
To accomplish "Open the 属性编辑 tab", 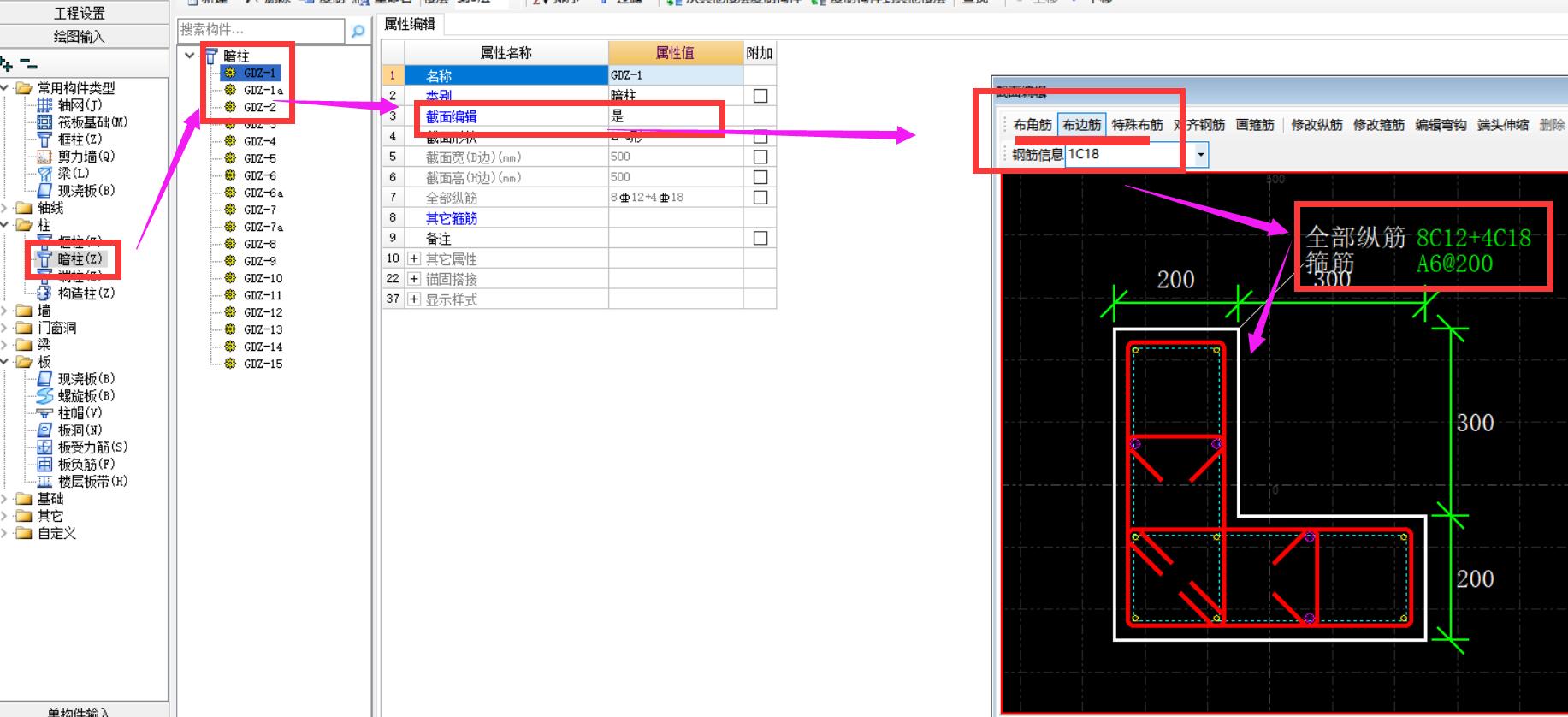I will coord(410,24).
